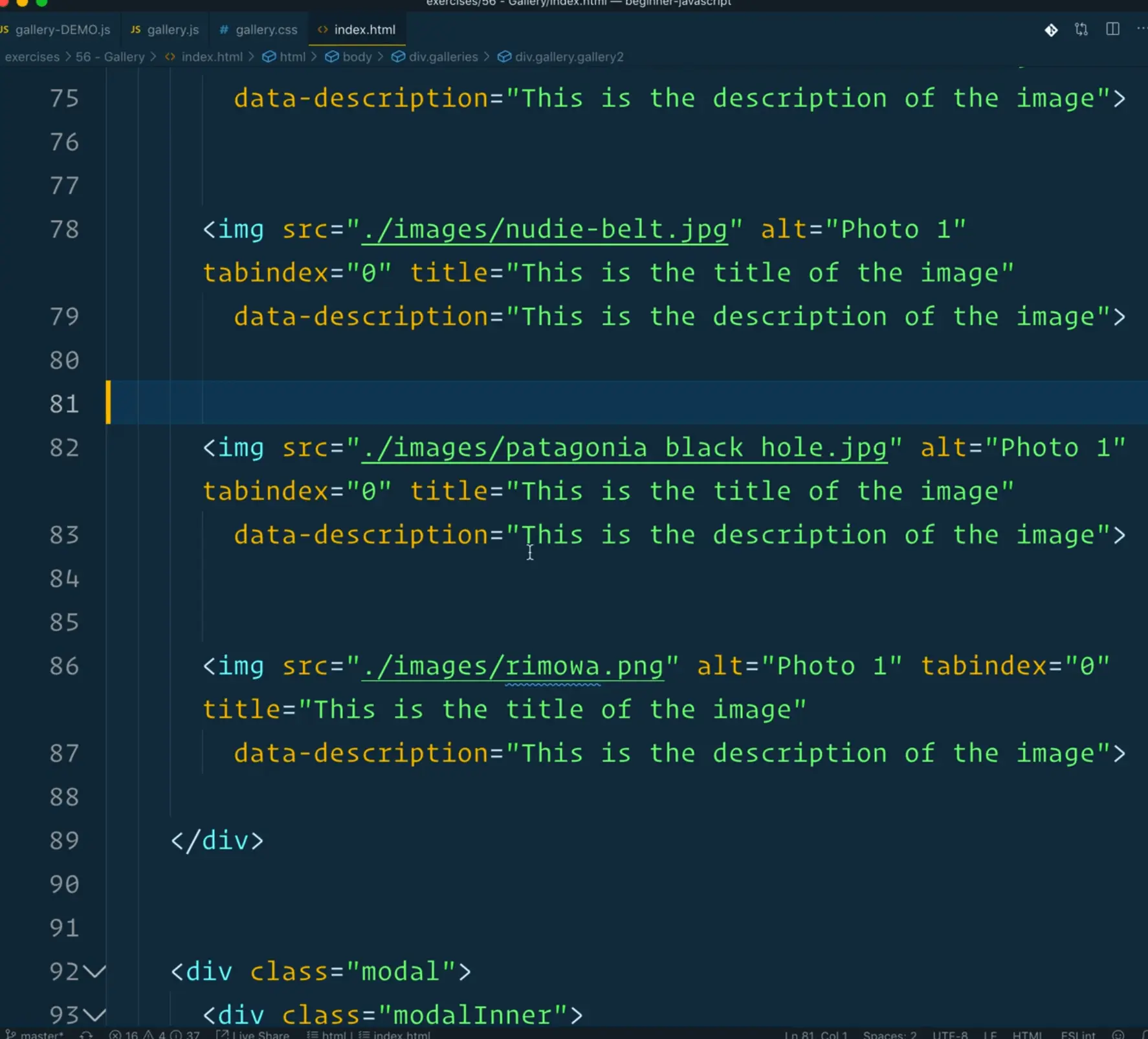Viewport: 1148px width, 1039px height.
Task: Change indentation via Spaces: 2
Action: pos(889,1034)
